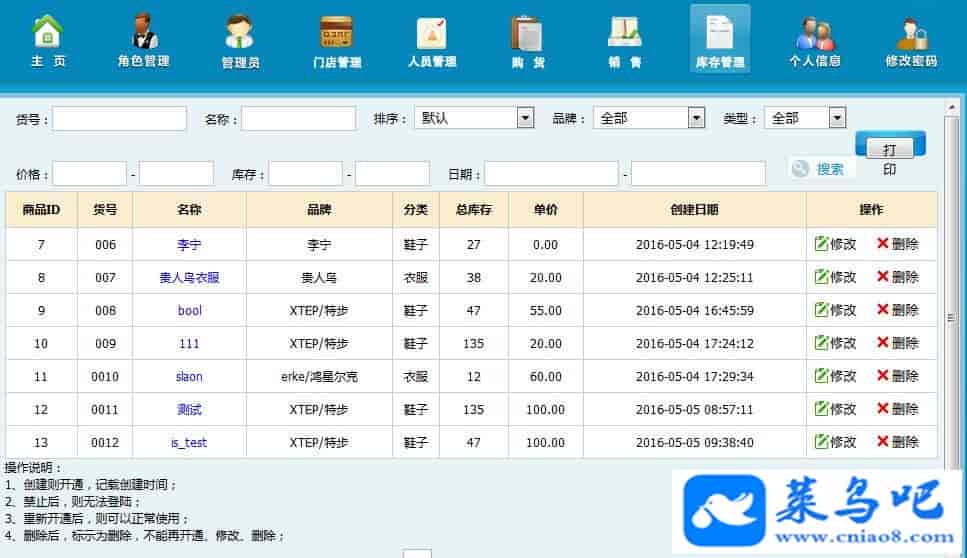Click 修改 for product ID 7
Image resolution: width=967 pixels, height=558 pixels.
[x=836, y=244]
